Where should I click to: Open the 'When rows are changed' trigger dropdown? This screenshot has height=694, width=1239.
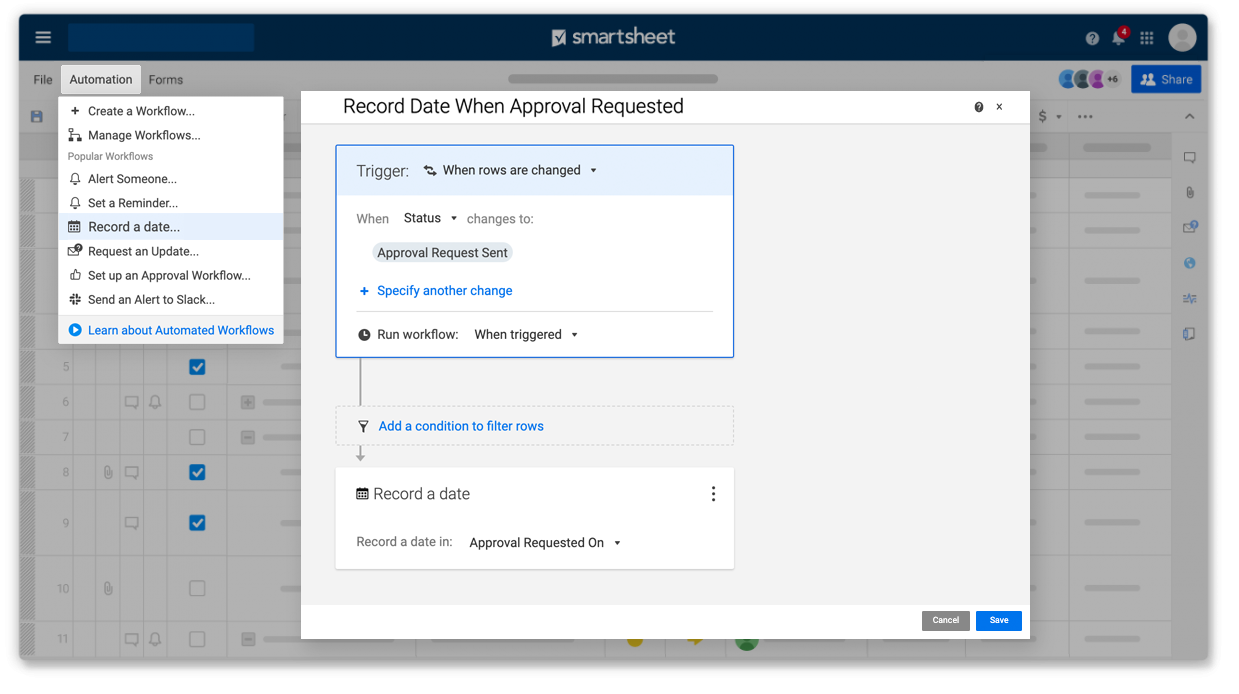pyautogui.click(x=511, y=170)
